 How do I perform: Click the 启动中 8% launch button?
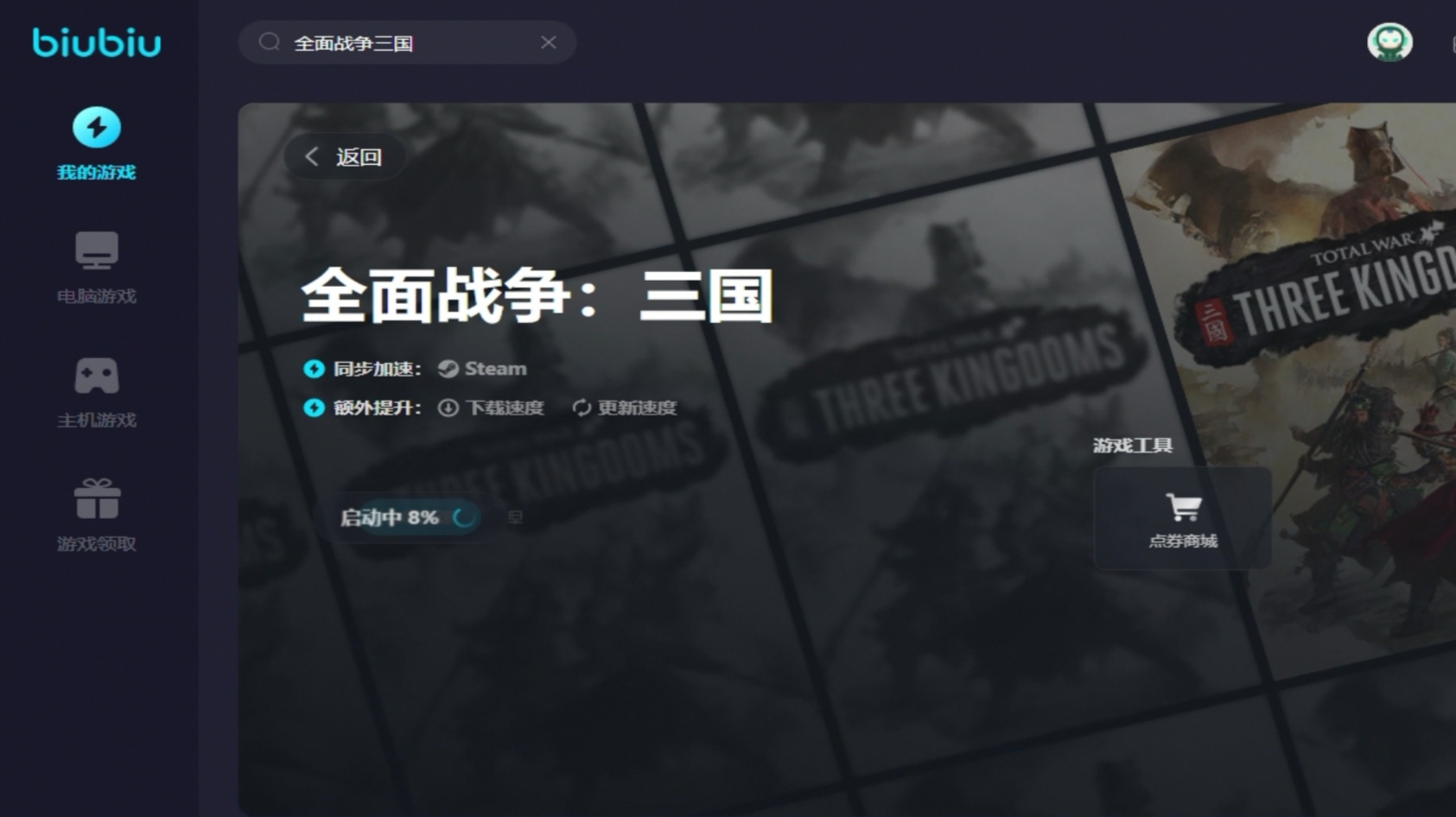pyautogui.click(x=399, y=517)
